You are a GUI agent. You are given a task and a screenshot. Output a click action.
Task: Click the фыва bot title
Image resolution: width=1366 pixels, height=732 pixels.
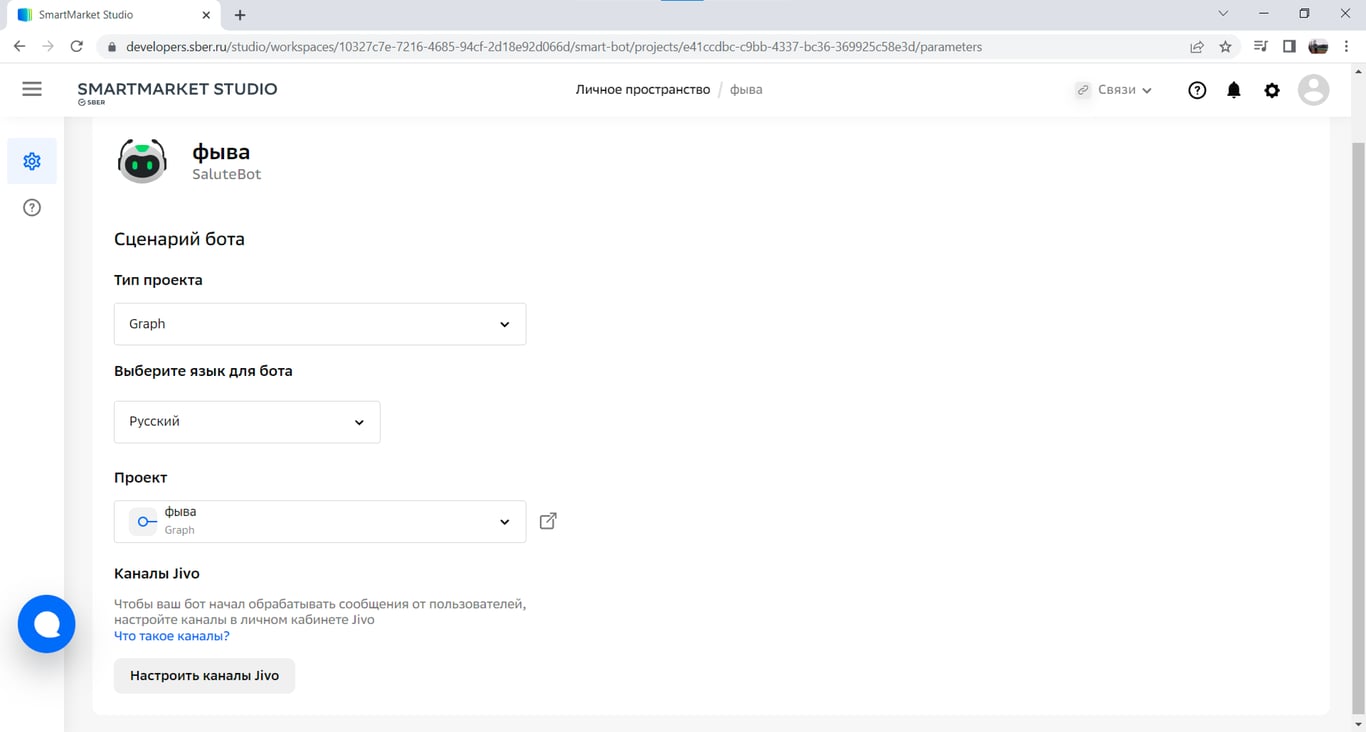[x=221, y=152]
